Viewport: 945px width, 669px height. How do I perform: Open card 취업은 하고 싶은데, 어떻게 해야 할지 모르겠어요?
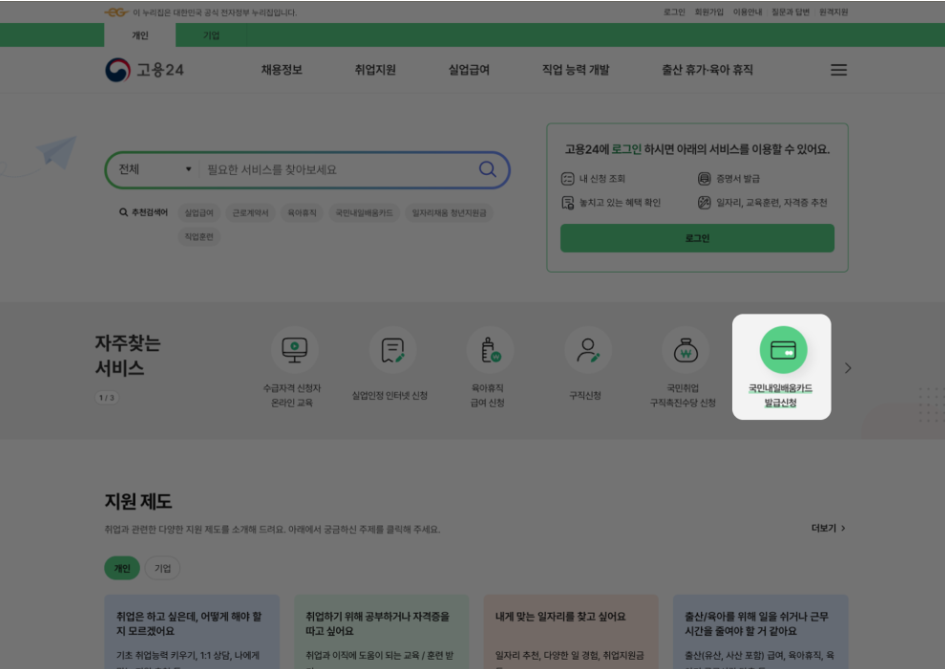click(x=192, y=632)
